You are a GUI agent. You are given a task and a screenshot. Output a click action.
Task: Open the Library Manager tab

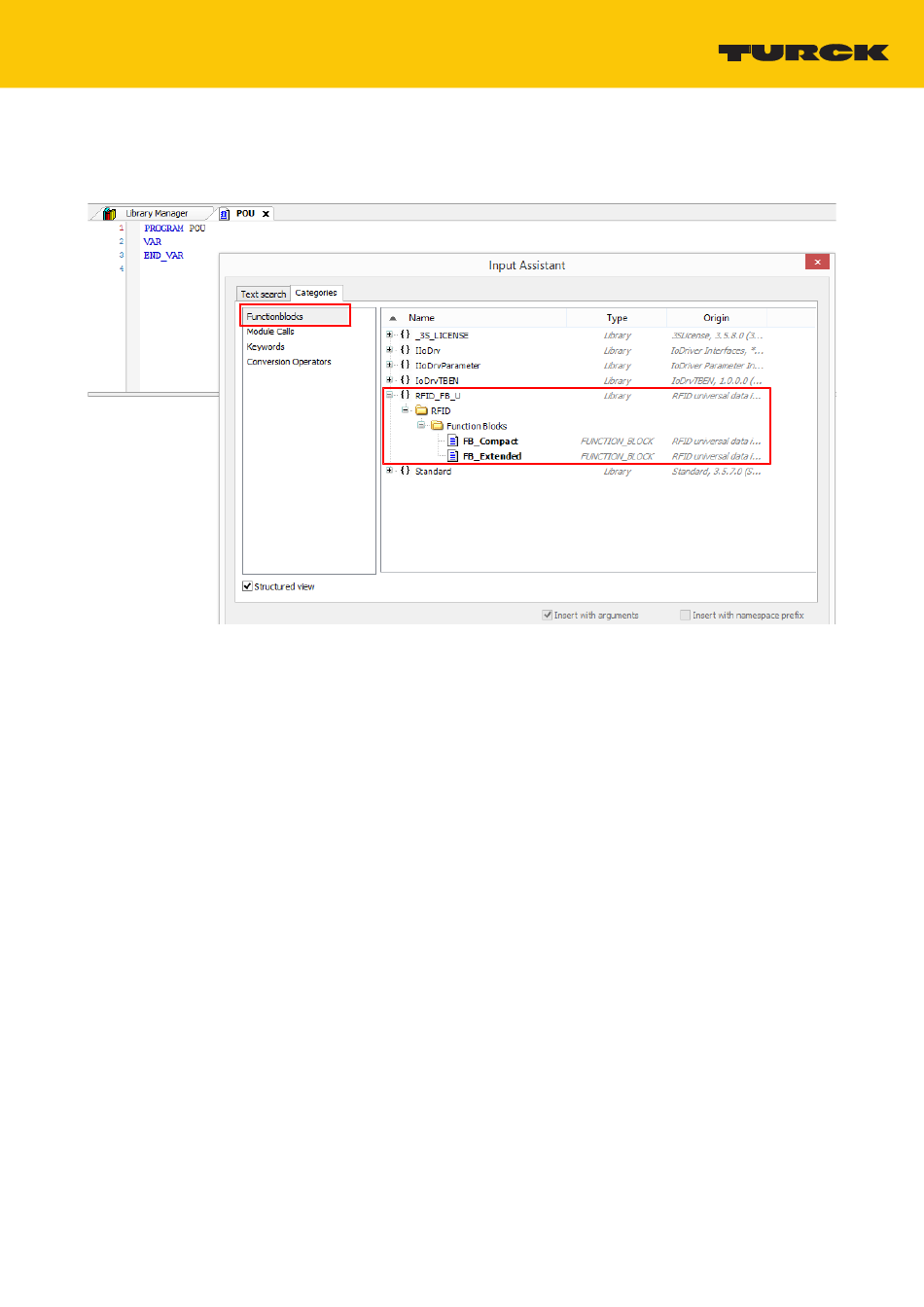(156, 214)
